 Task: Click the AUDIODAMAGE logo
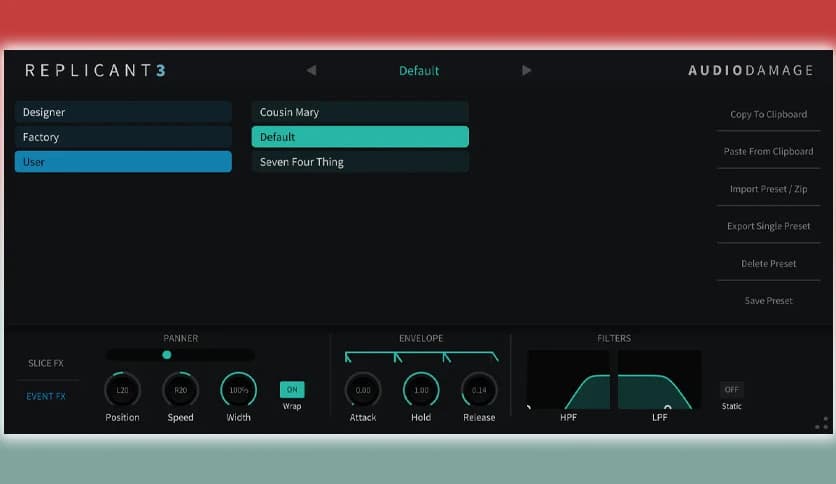click(751, 70)
